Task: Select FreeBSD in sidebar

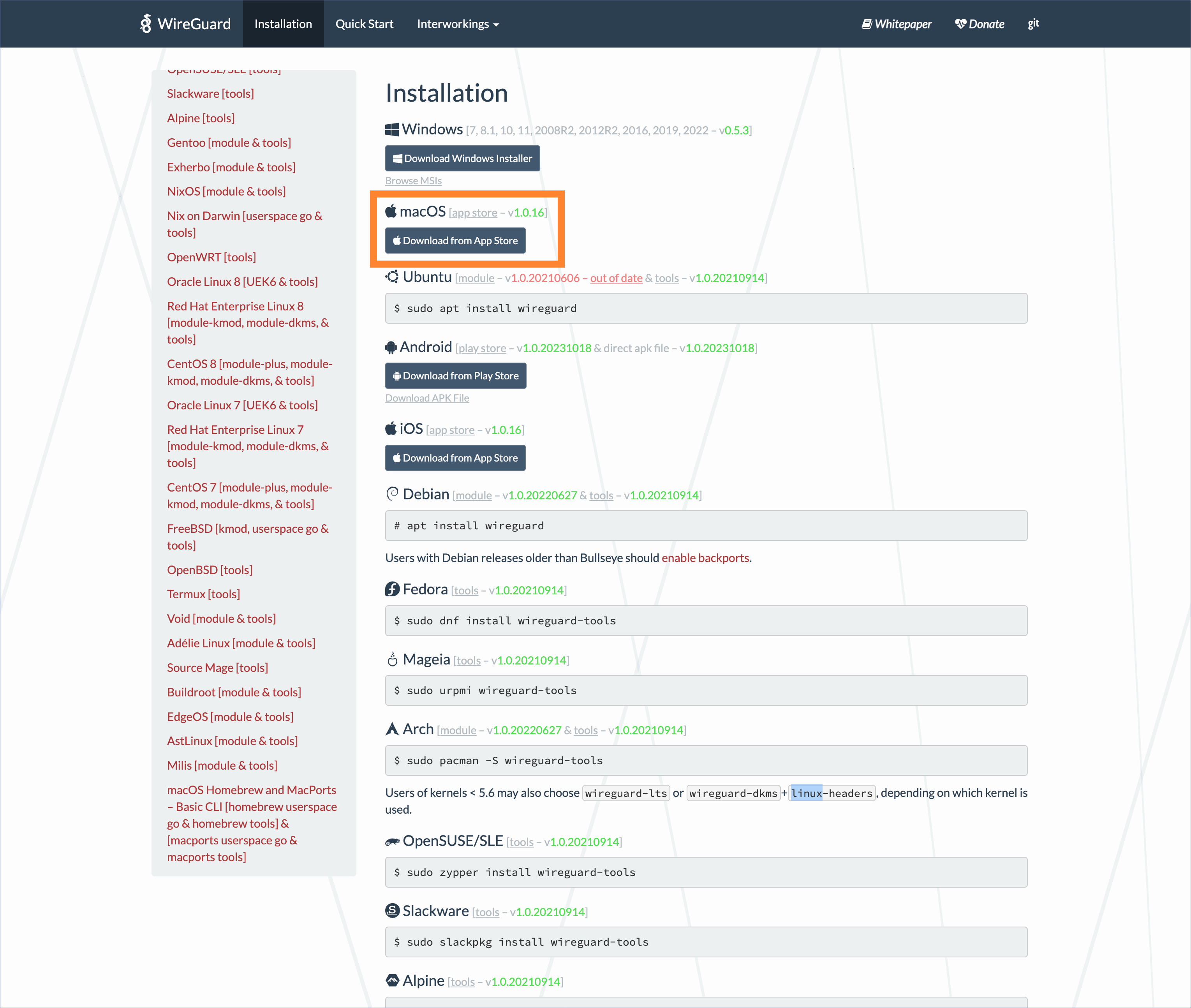Action: pos(247,537)
